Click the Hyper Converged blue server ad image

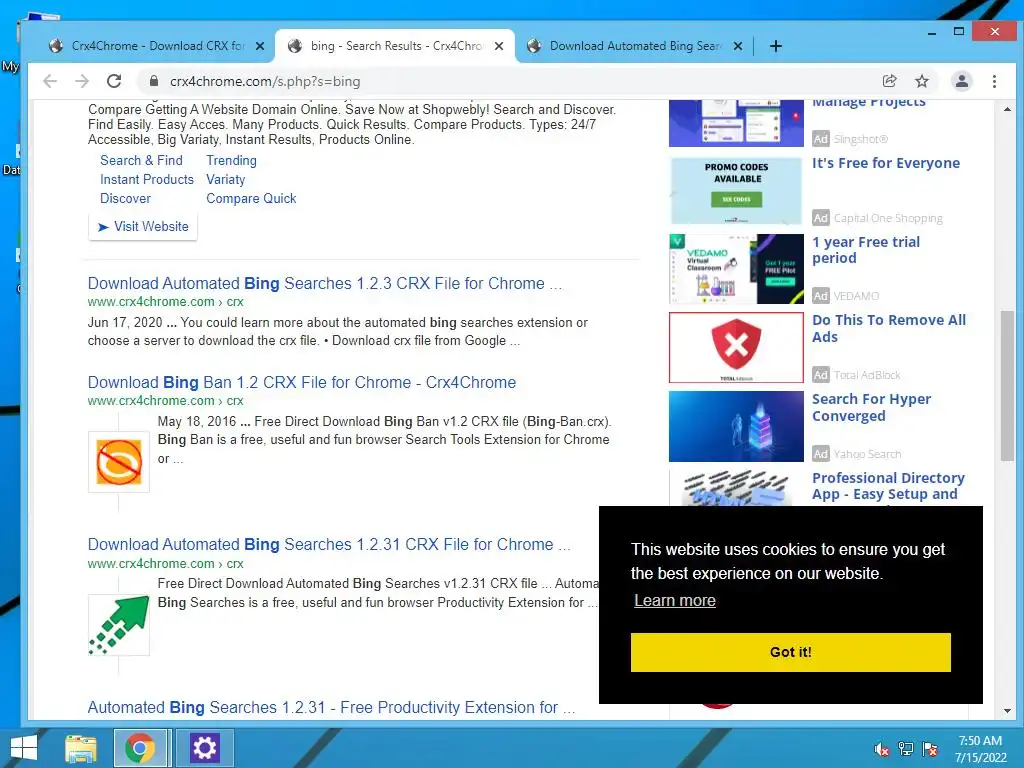[736, 426]
